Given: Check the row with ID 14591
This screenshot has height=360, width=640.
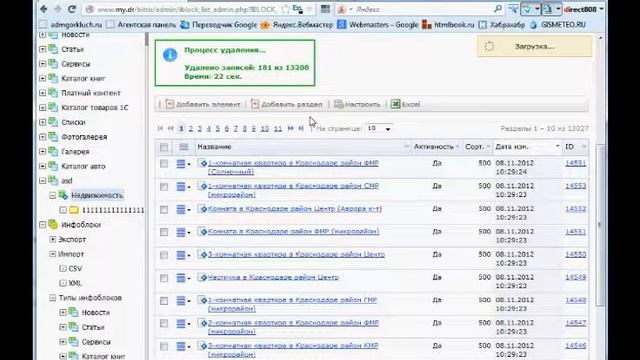Looking at the screenshot, I should click(x=164, y=164).
